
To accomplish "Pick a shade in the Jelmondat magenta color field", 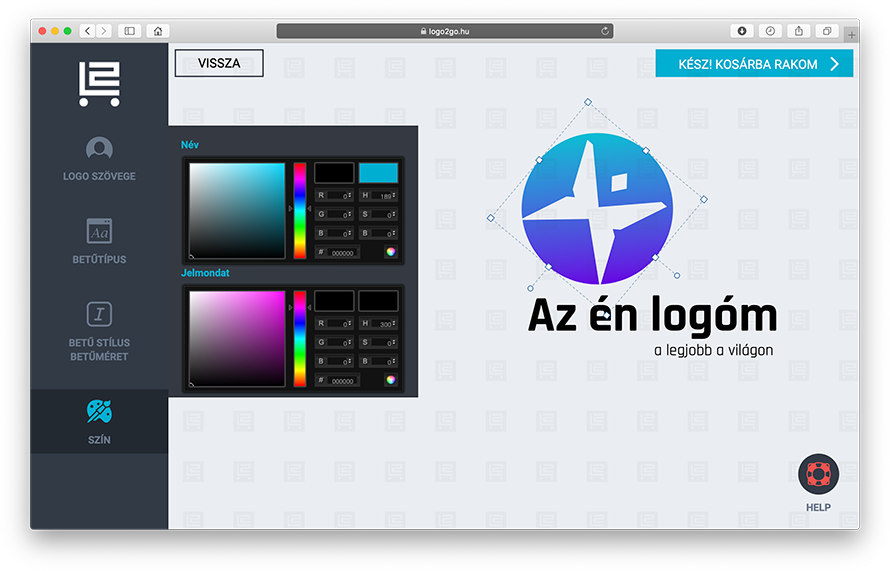I will pyautogui.click(x=237, y=339).
